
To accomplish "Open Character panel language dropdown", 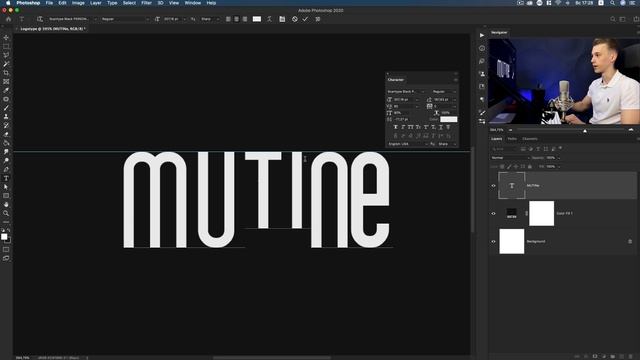I will coord(408,144).
